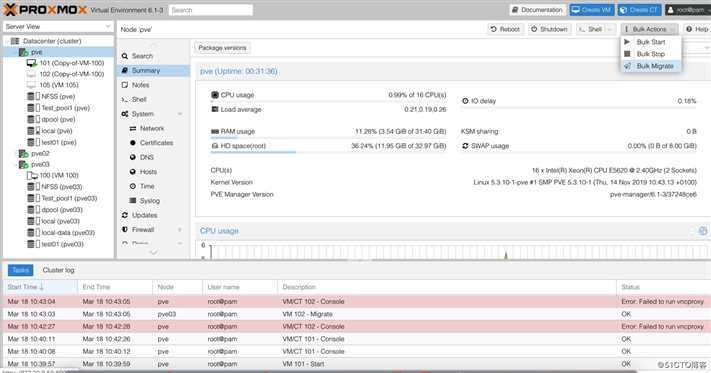Open Network settings

(x=153, y=129)
